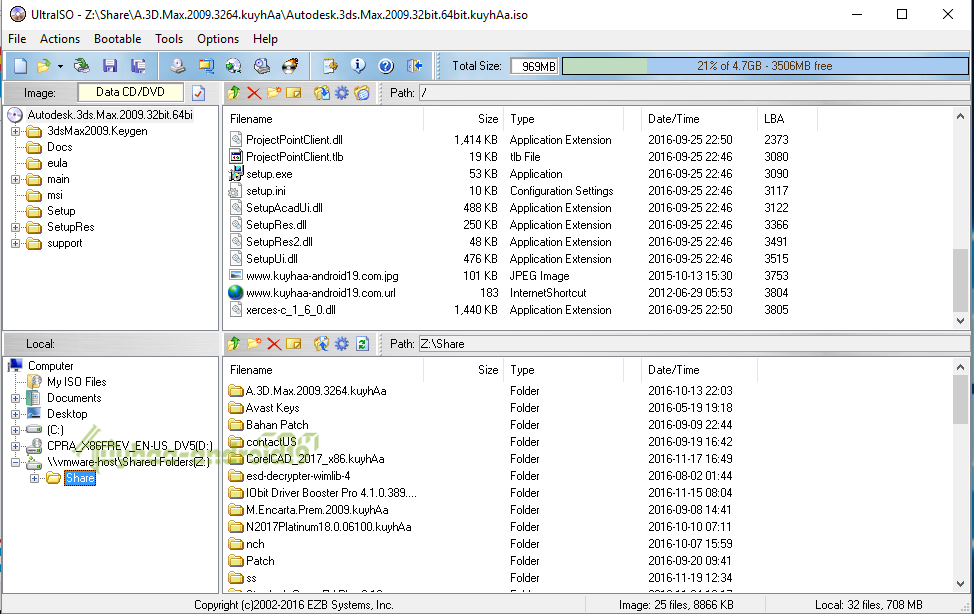
Task: Click view mode icon in image pane toolbar
Action: 362,93
